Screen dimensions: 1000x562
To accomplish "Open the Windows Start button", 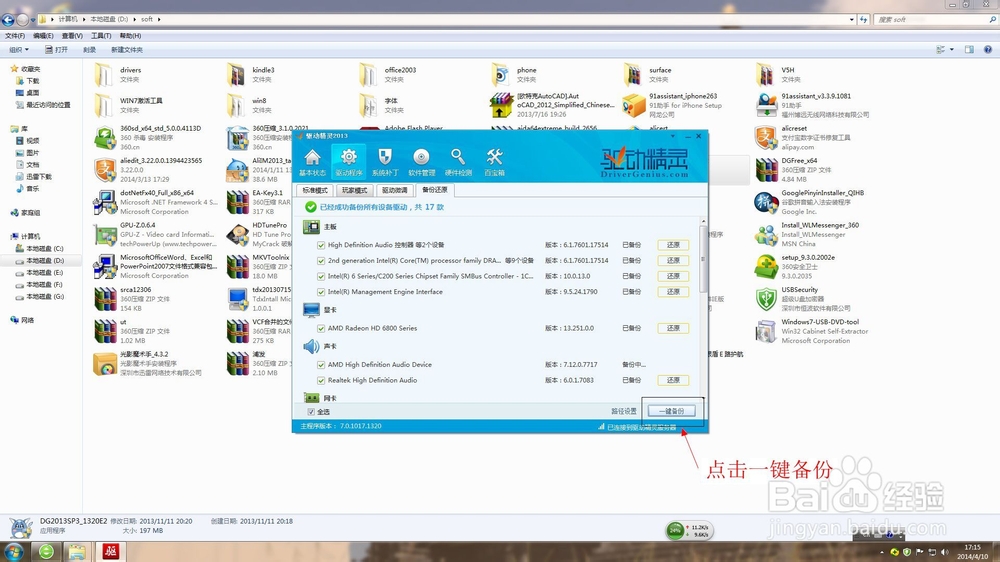I will pyautogui.click(x=14, y=552).
